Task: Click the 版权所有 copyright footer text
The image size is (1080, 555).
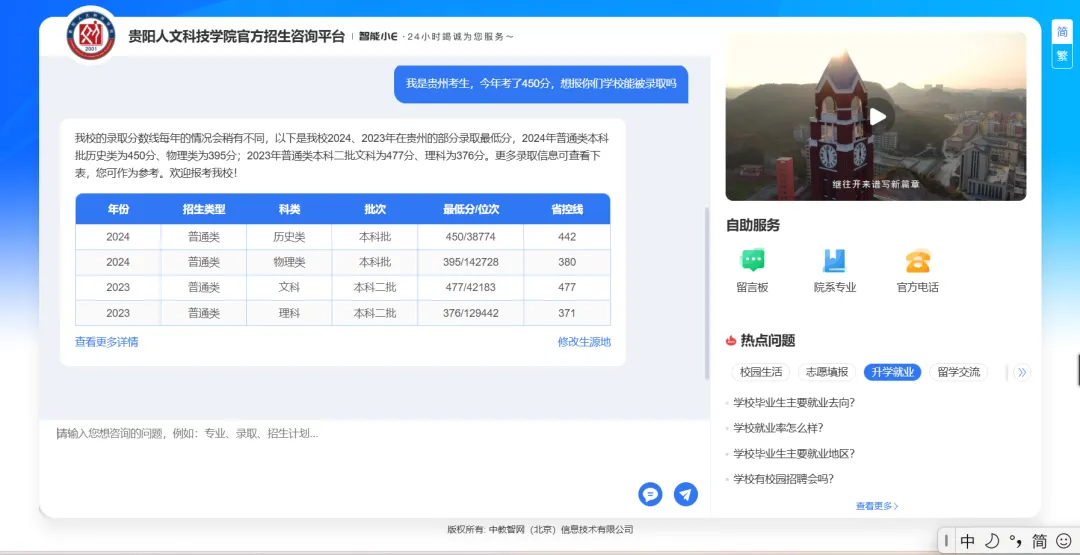Action: [540, 530]
